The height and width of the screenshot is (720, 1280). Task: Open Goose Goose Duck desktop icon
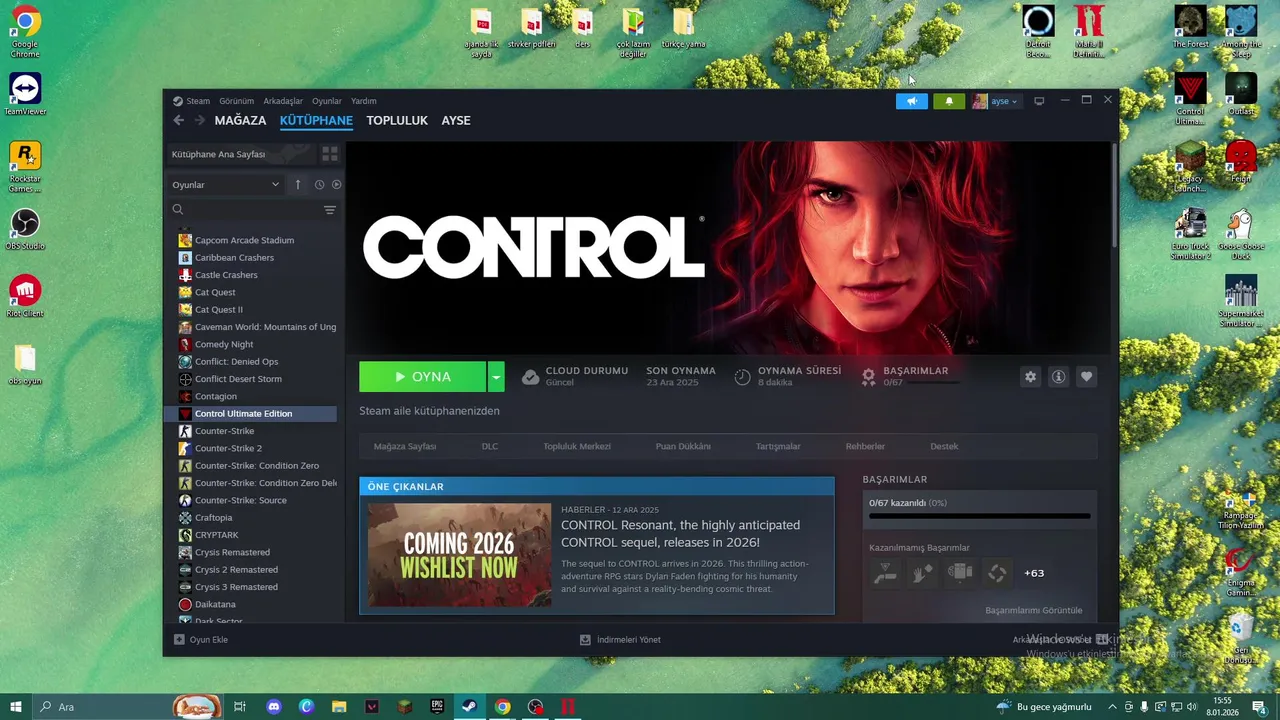tap(1241, 235)
